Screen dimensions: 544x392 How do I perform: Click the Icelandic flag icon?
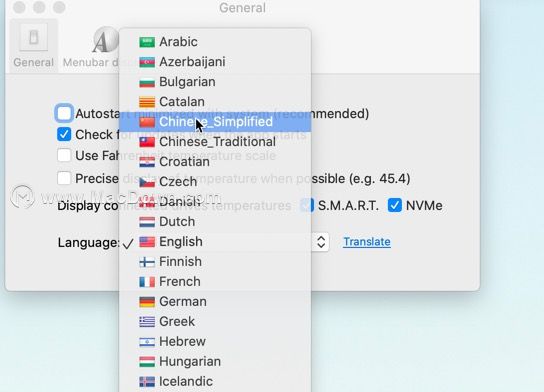pos(147,382)
